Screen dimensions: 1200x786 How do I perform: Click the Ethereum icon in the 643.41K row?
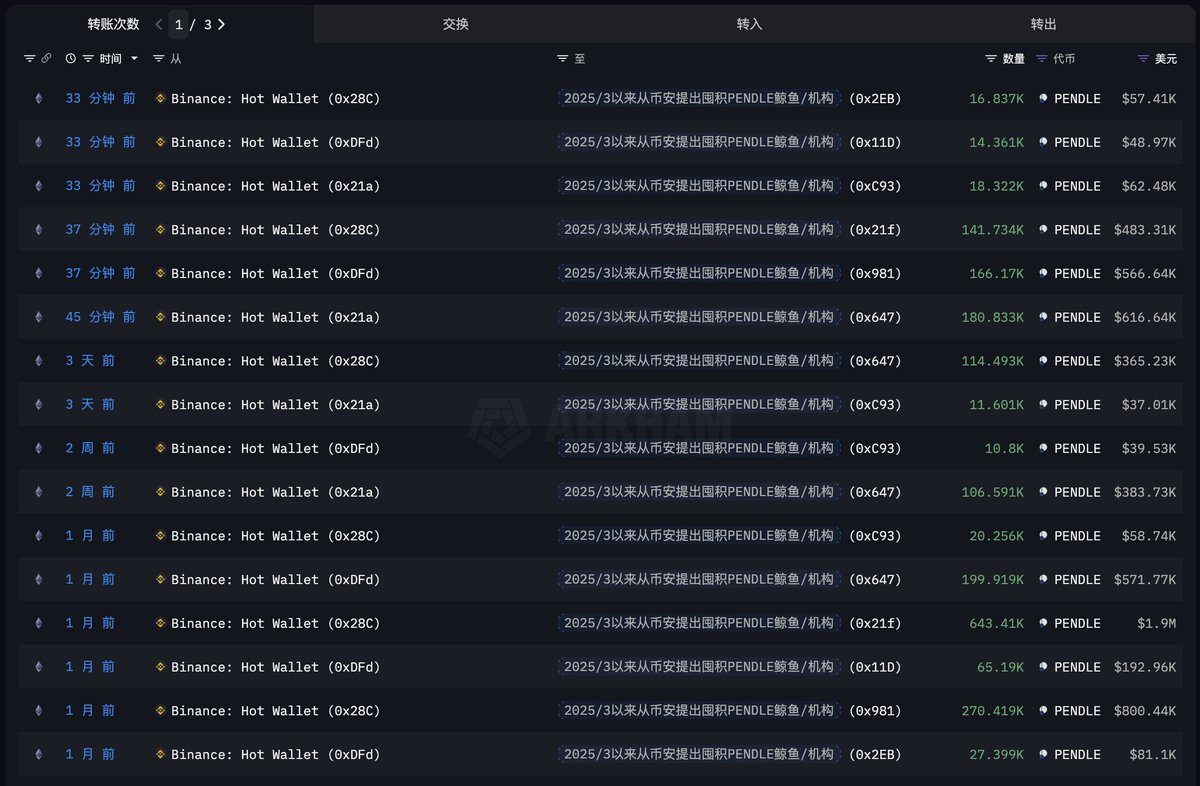pos(39,623)
